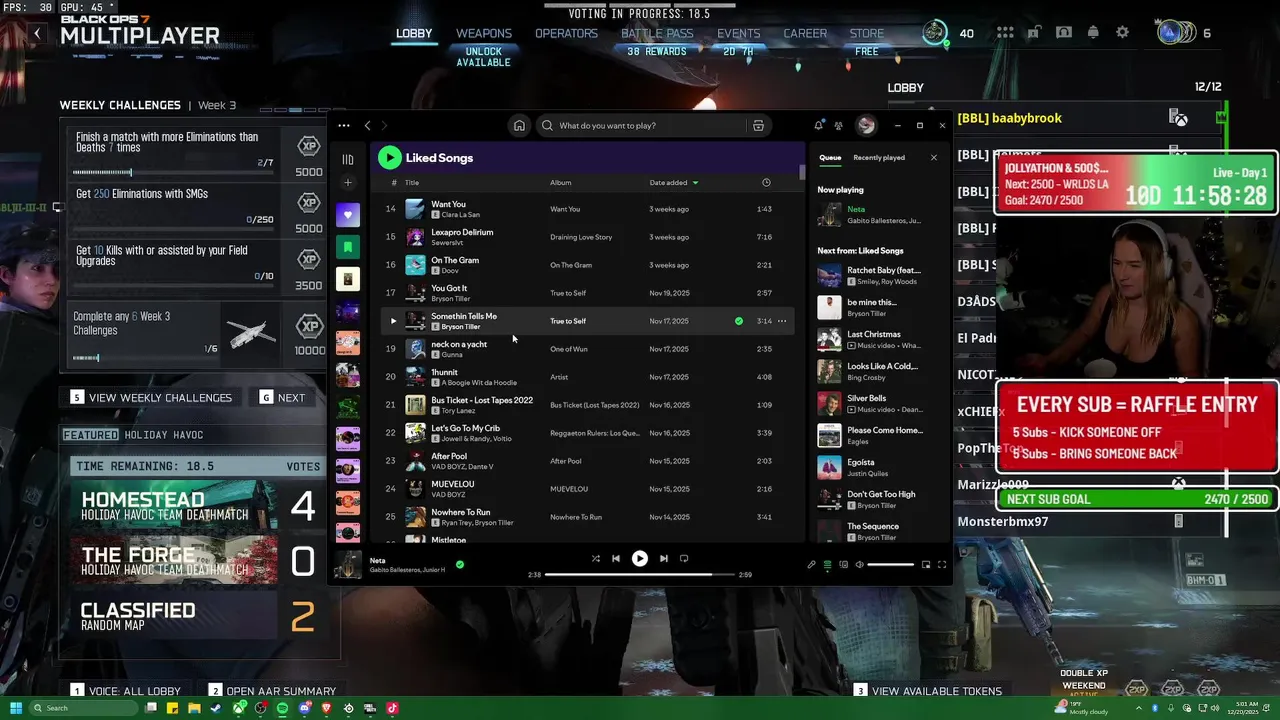1280x720 pixels.
Task: Click VIEW WEEKLY CHALLENGES button
Action: (x=150, y=397)
